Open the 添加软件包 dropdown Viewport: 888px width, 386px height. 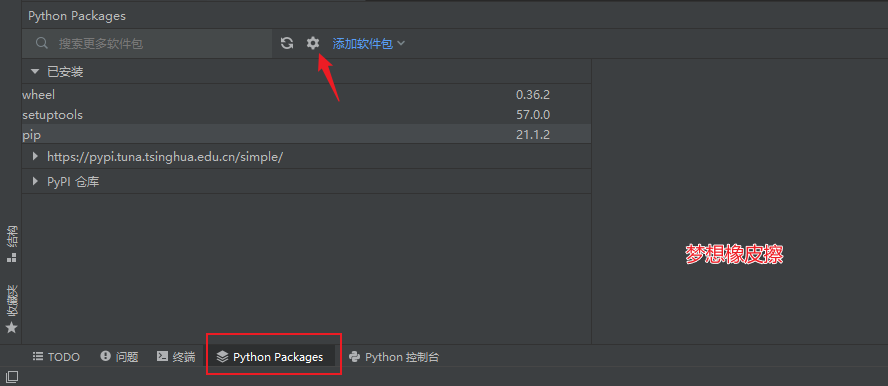[369, 44]
